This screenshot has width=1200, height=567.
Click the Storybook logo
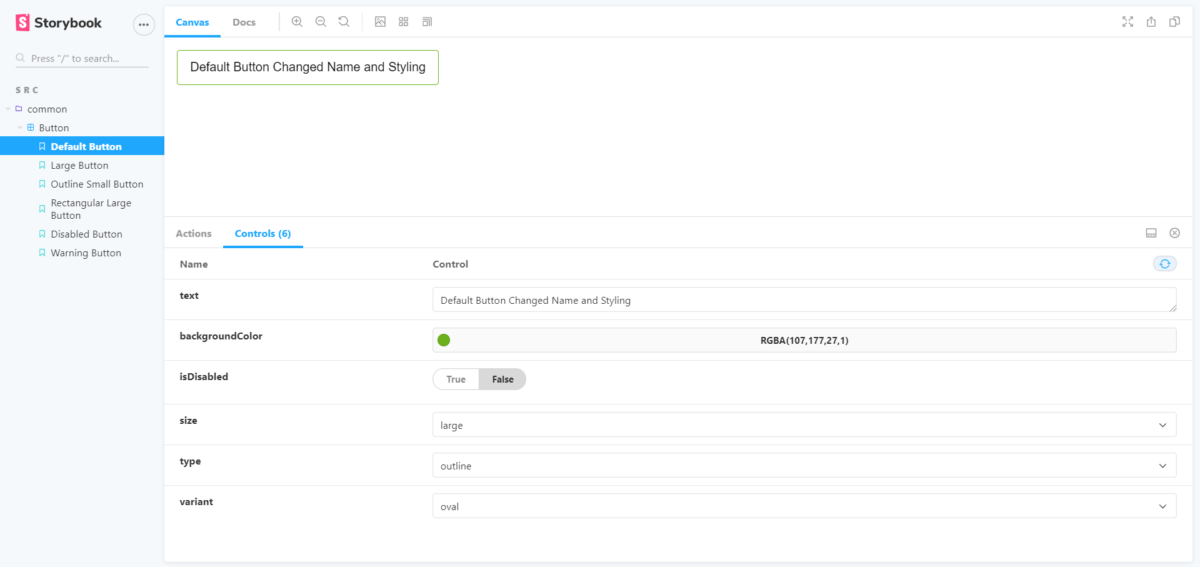click(59, 23)
